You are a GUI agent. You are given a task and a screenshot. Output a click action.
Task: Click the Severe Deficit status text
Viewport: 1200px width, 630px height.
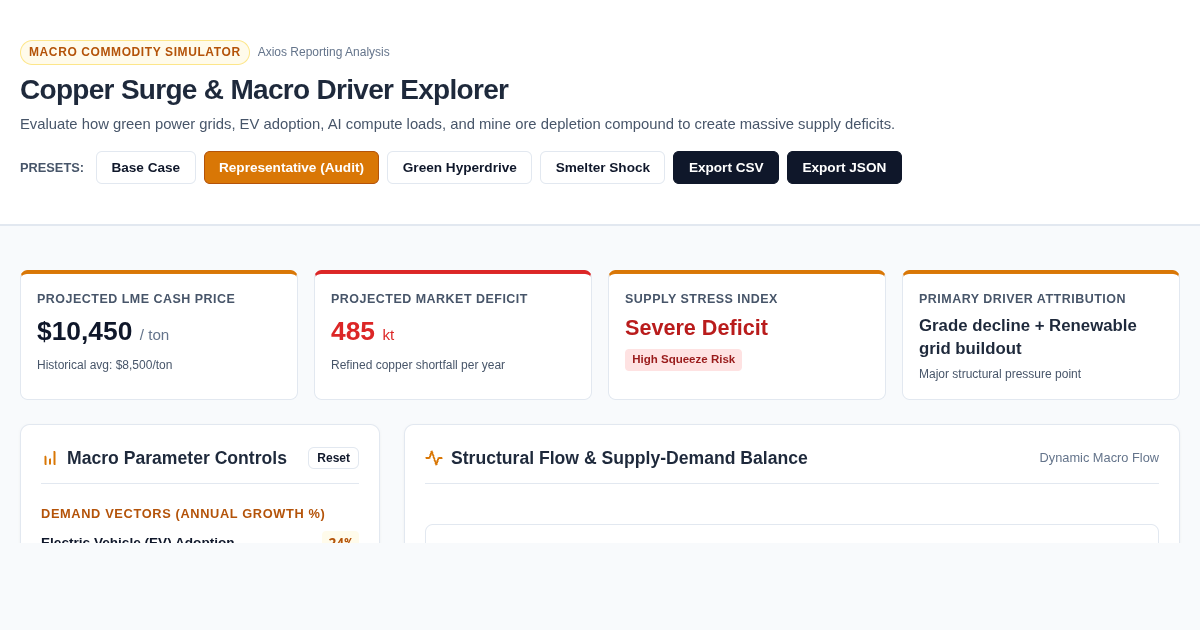click(696, 328)
